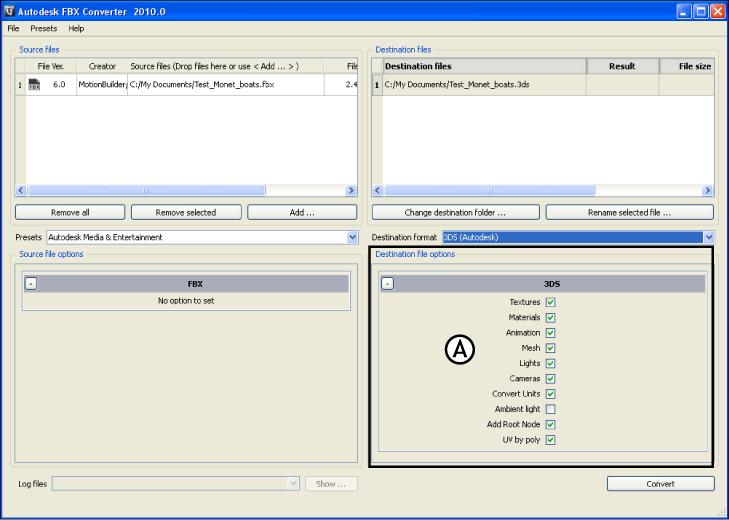Click the 3DS section header bar
The width and height of the screenshot is (729, 520).
point(543,284)
